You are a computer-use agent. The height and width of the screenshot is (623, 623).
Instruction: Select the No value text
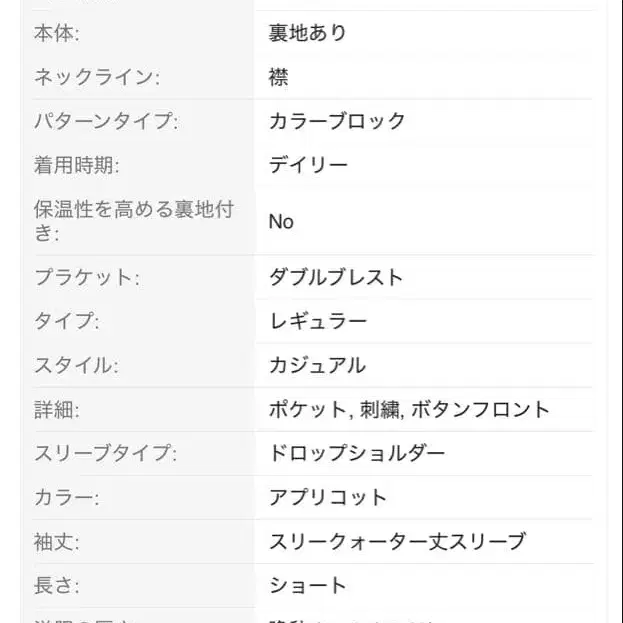click(281, 221)
